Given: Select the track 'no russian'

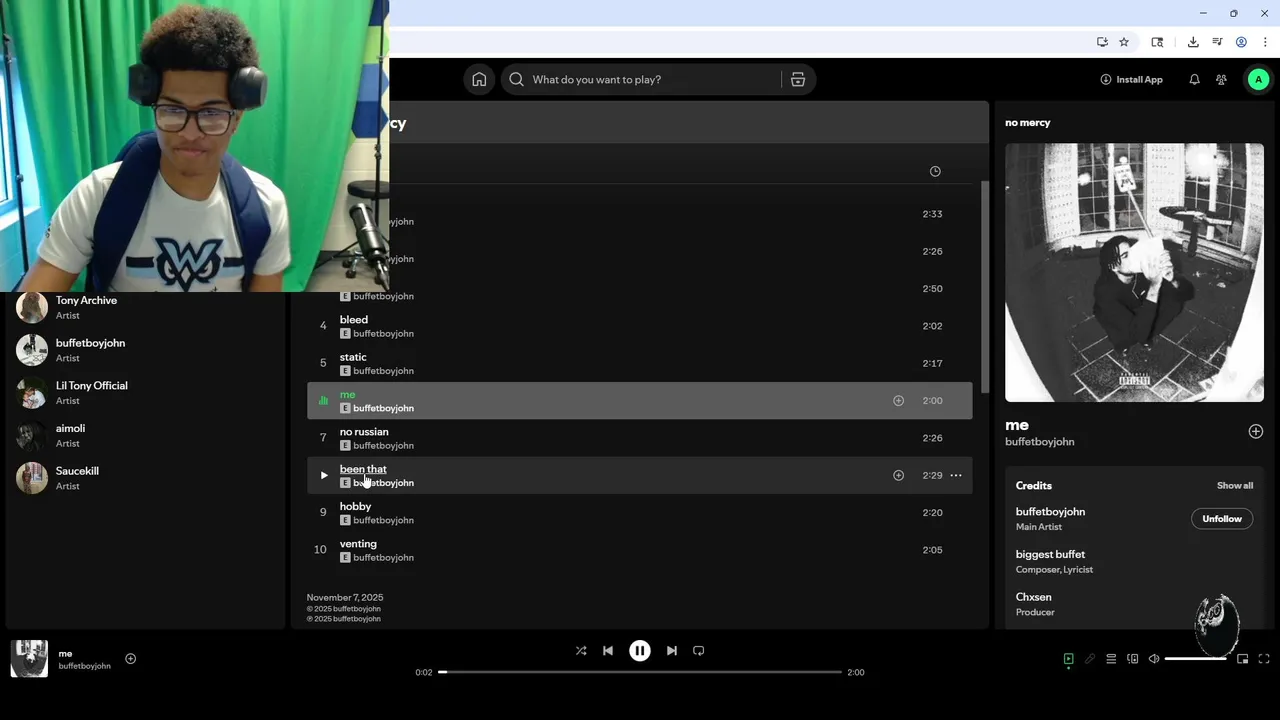Looking at the screenshot, I should coord(639,438).
